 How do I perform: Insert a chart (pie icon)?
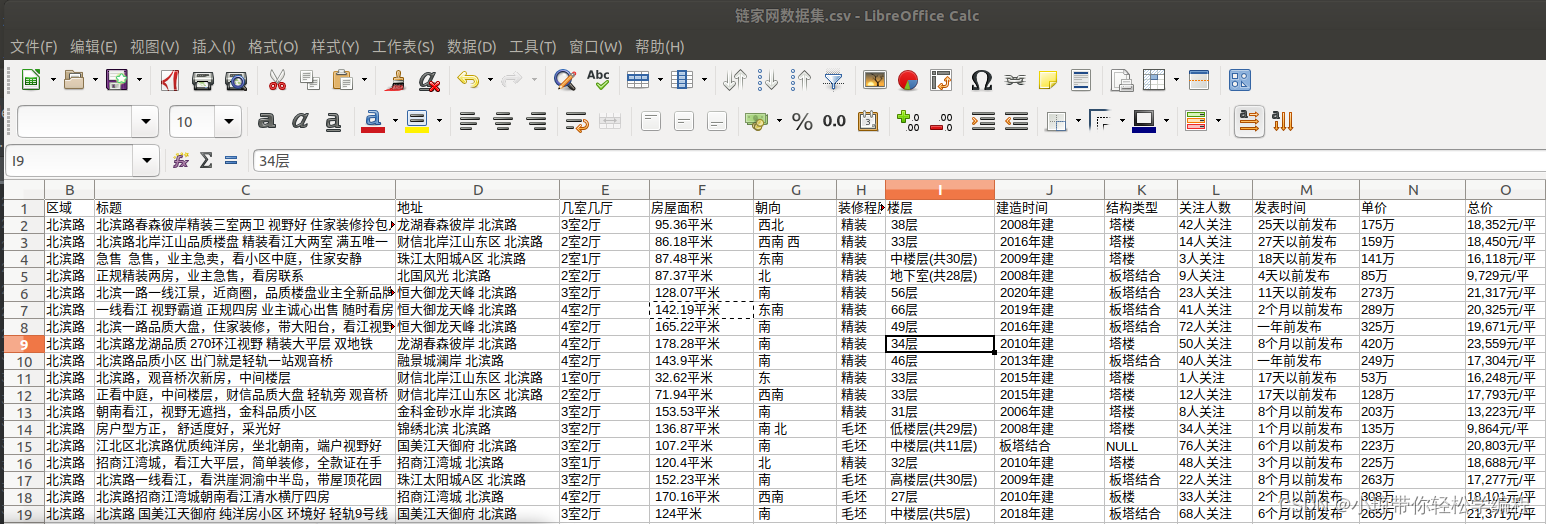coord(908,80)
